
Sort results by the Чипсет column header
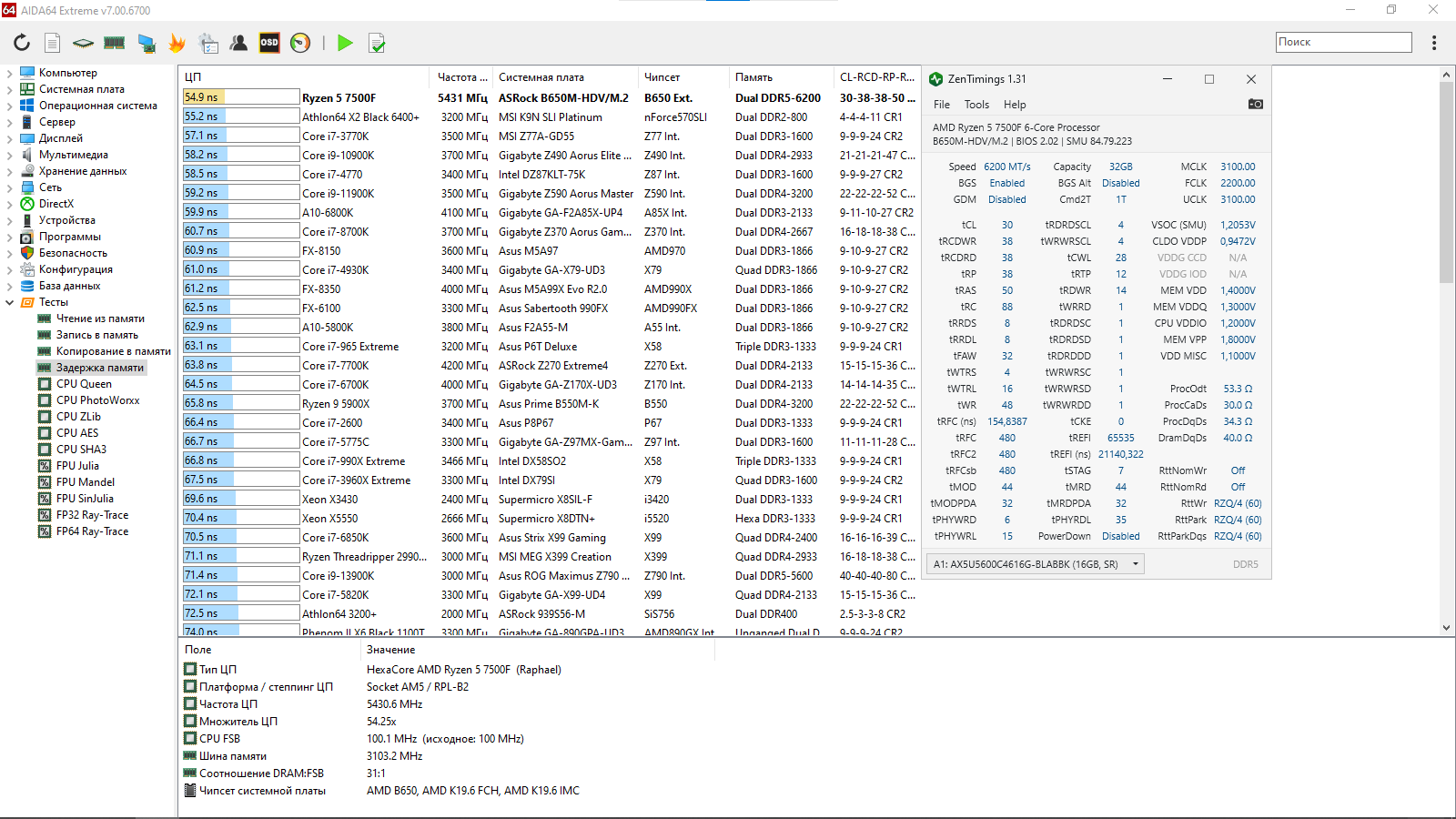[x=683, y=77]
